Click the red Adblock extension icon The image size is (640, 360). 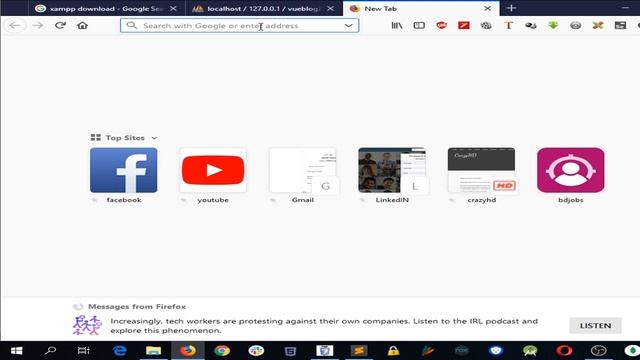click(441, 25)
